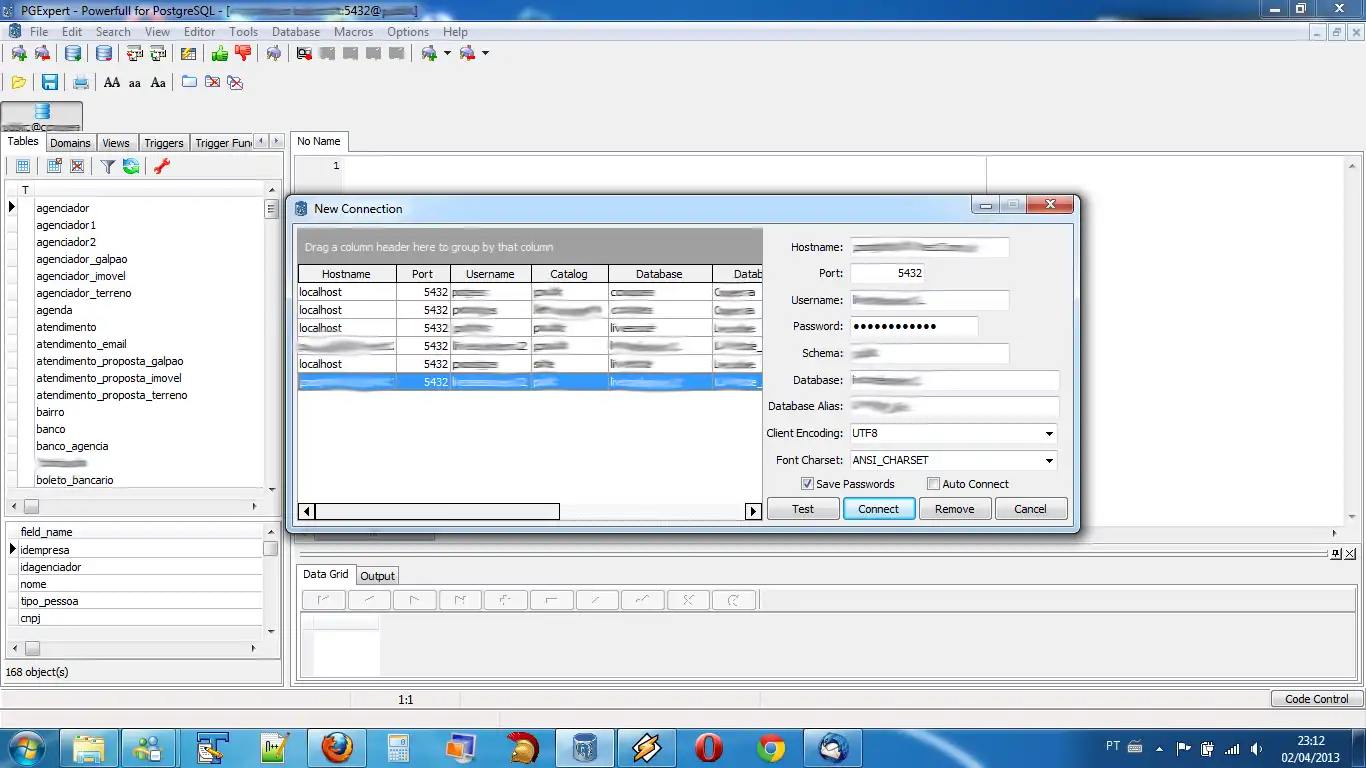Image resolution: width=1366 pixels, height=768 pixels.
Task: Click the Connect button
Action: (879, 509)
